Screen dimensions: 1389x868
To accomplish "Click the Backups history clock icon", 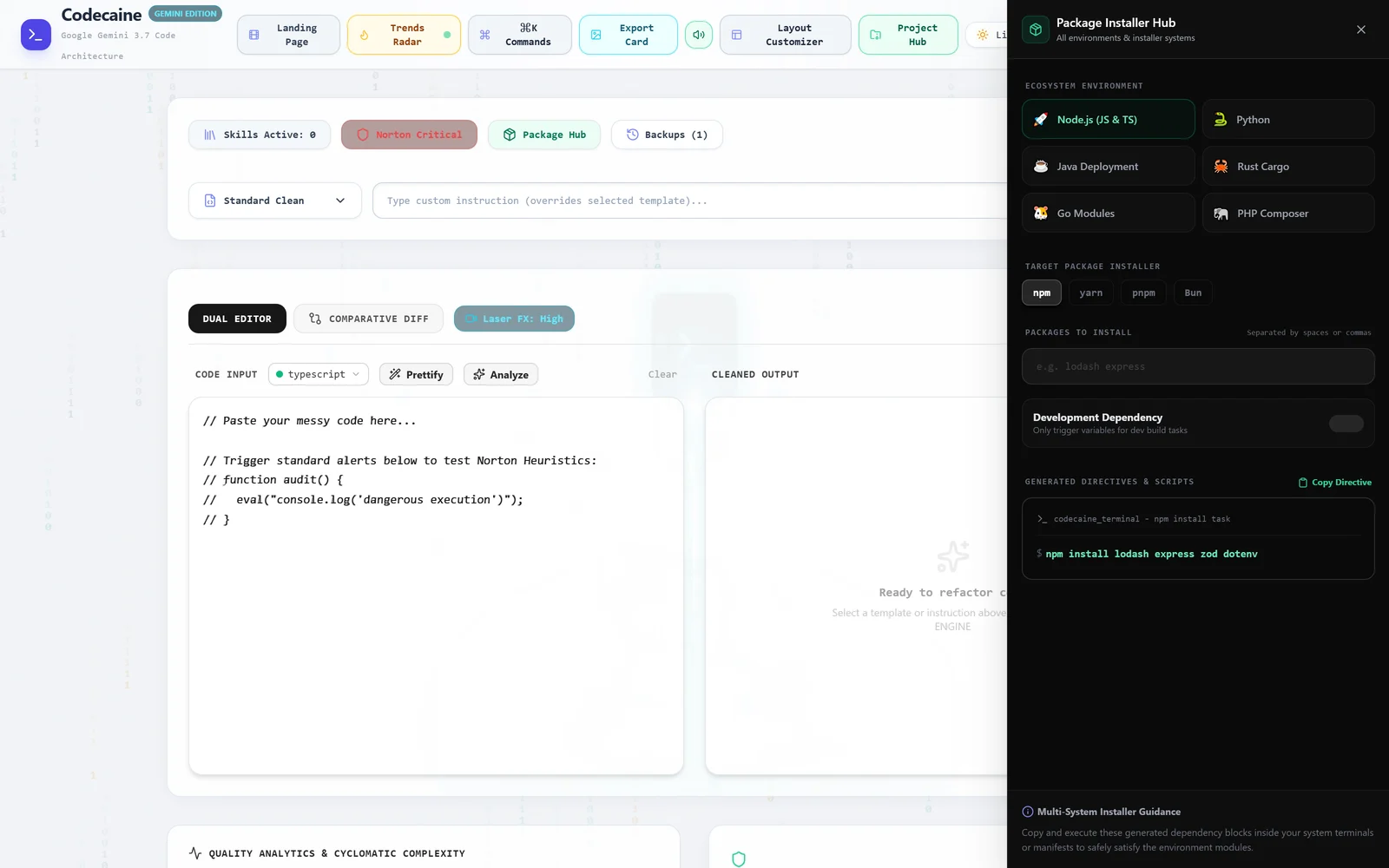I will point(632,135).
